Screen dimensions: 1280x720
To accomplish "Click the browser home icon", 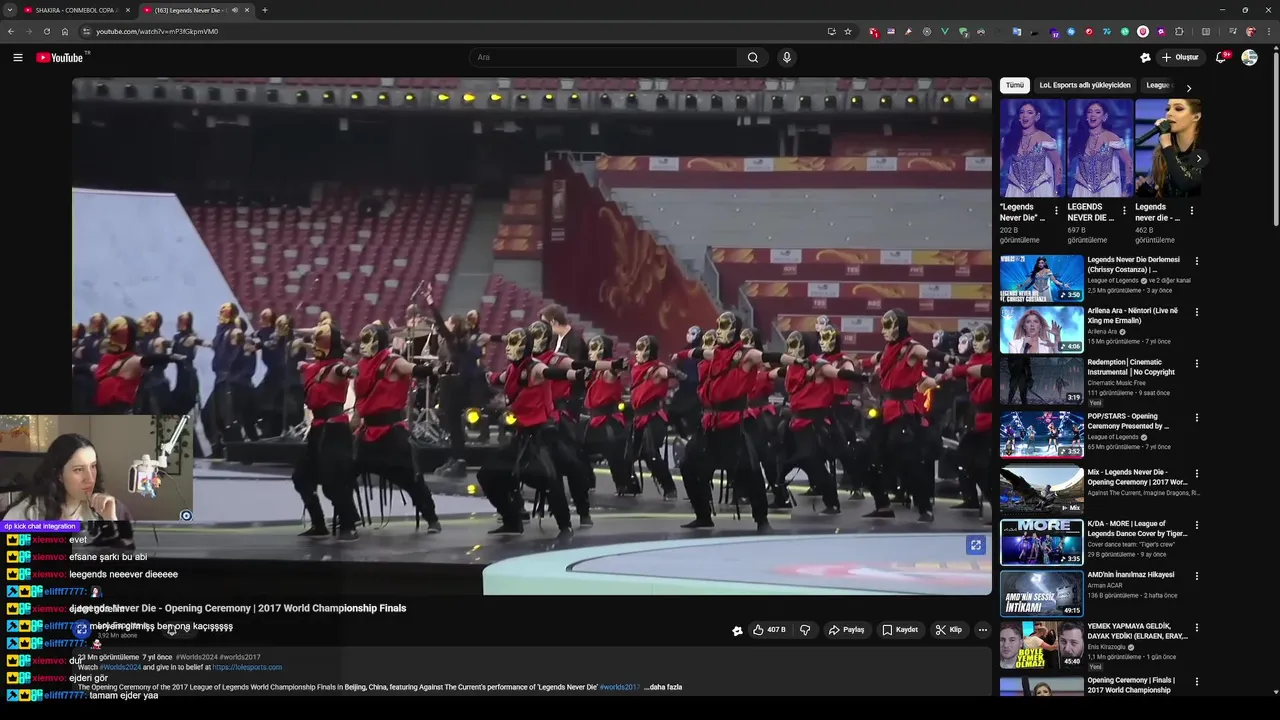I will click(65, 31).
